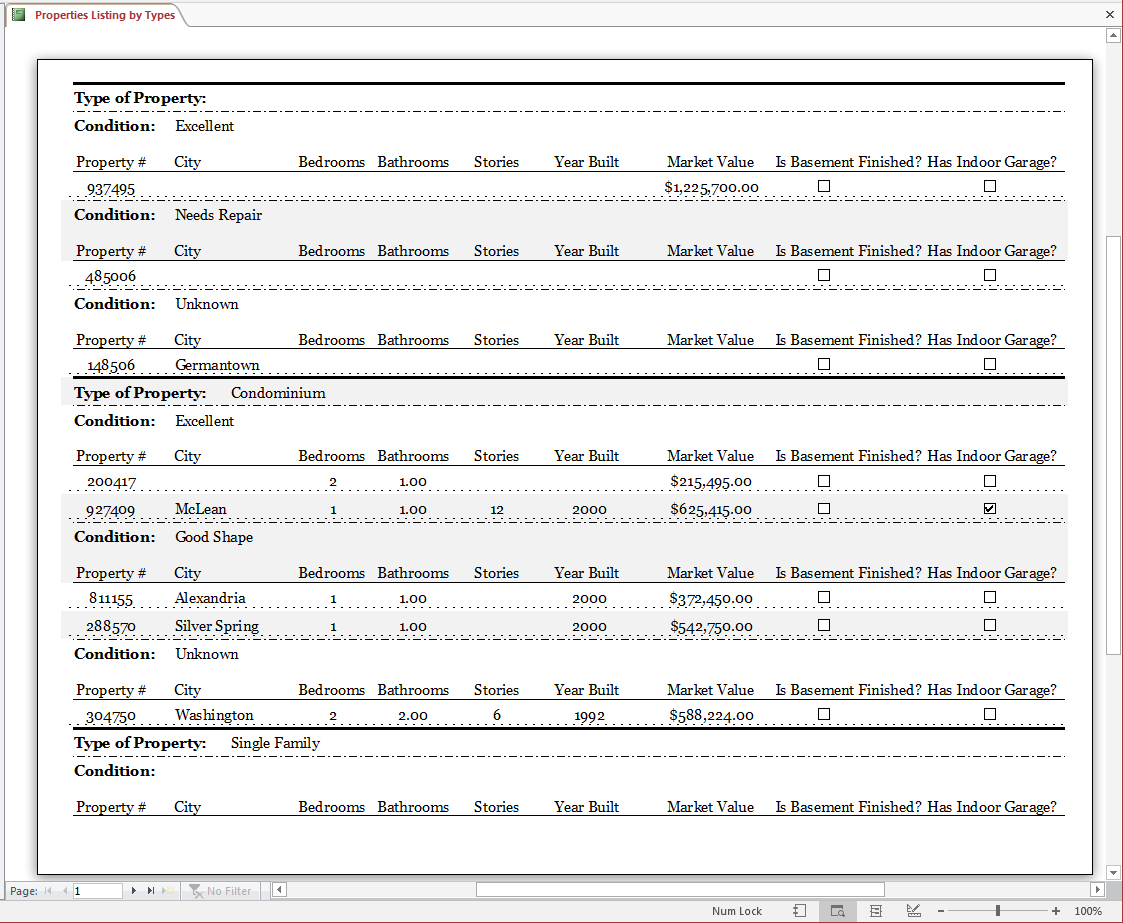Click market value $542,750.00
This screenshot has width=1123, height=923.
[x=711, y=627]
